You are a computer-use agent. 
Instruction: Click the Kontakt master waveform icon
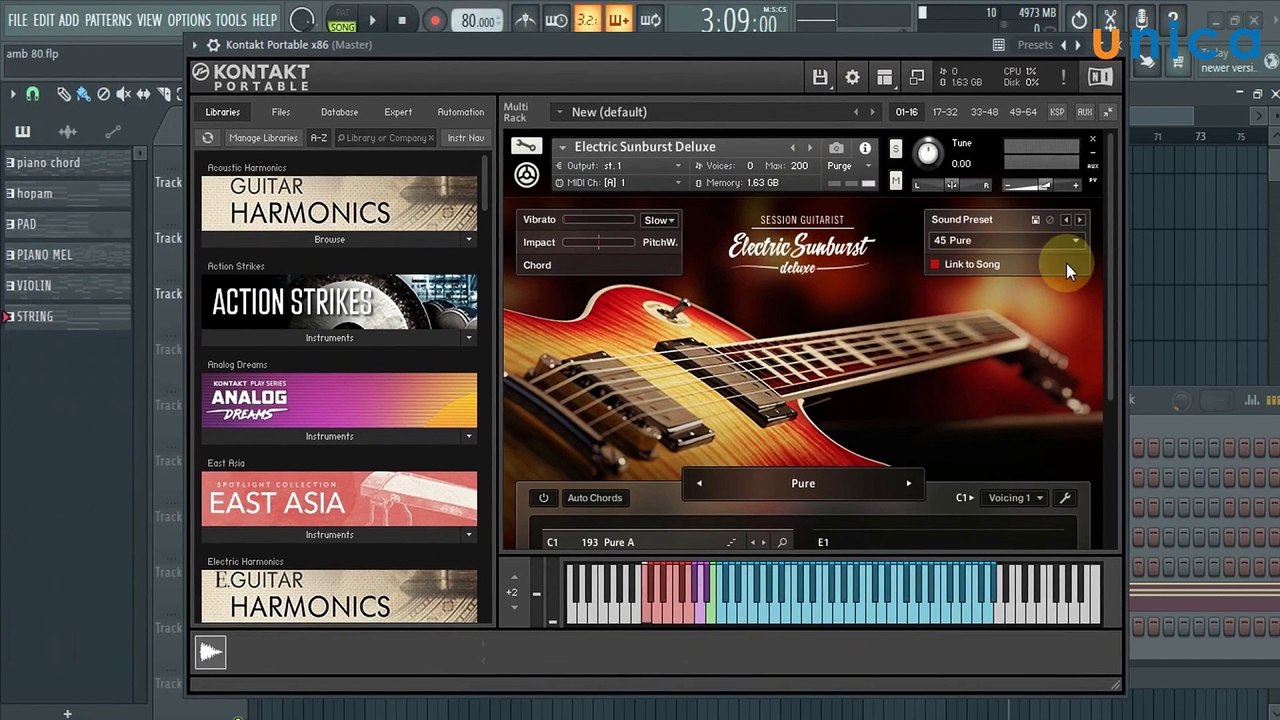click(211, 653)
